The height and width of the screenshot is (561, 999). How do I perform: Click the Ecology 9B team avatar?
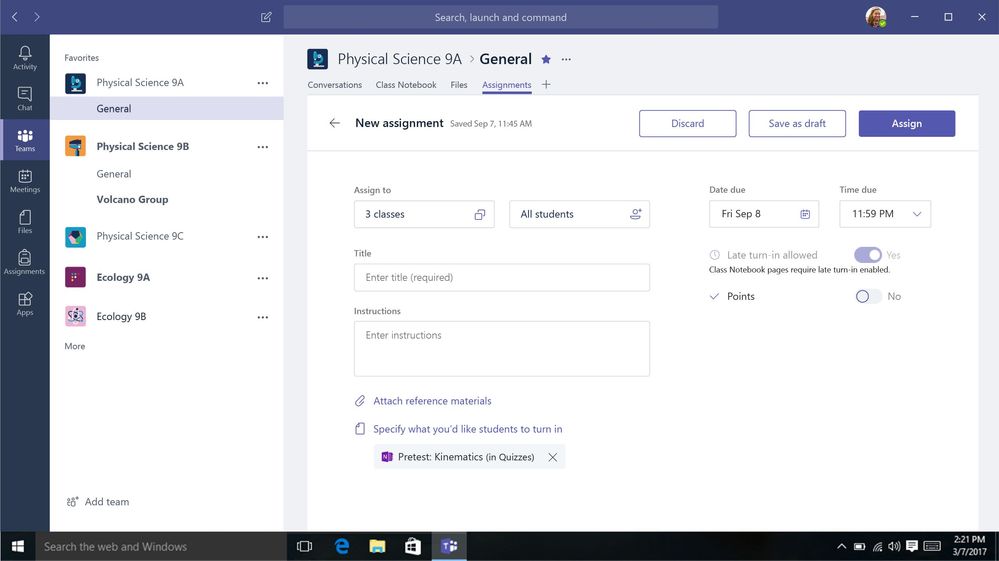tap(75, 316)
